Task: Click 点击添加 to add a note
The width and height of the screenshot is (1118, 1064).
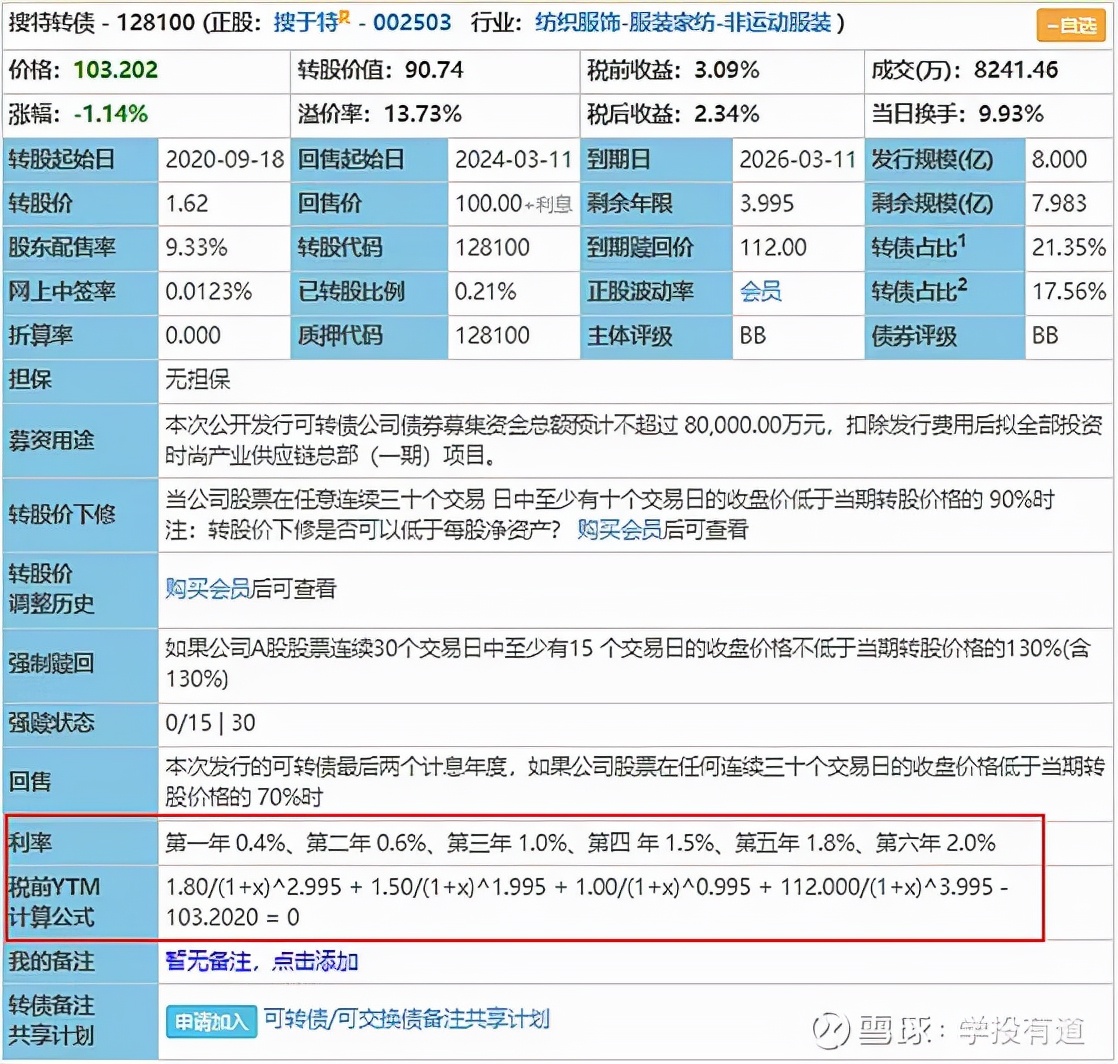Action: 320,961
